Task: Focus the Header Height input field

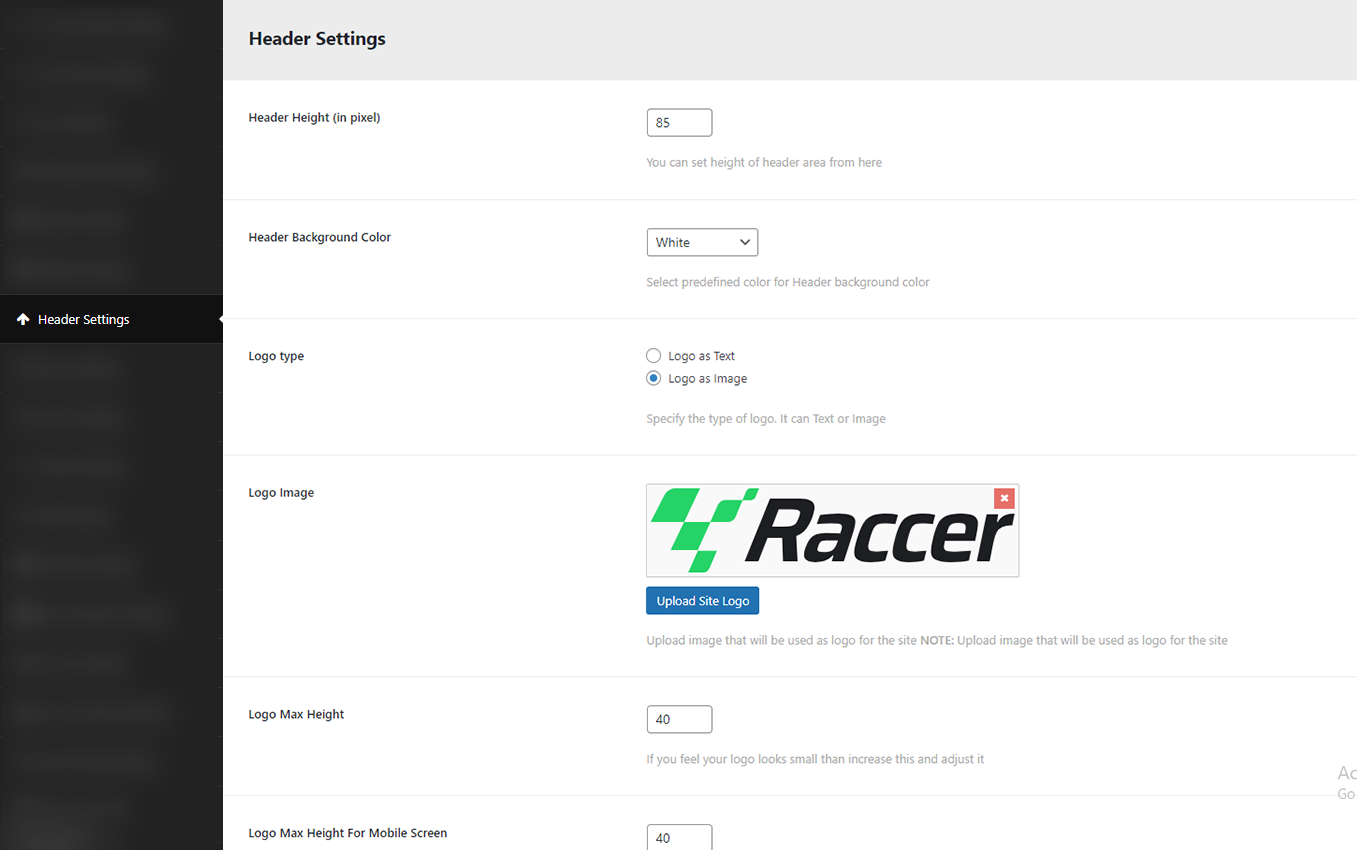Action: (x=680, y=123)
